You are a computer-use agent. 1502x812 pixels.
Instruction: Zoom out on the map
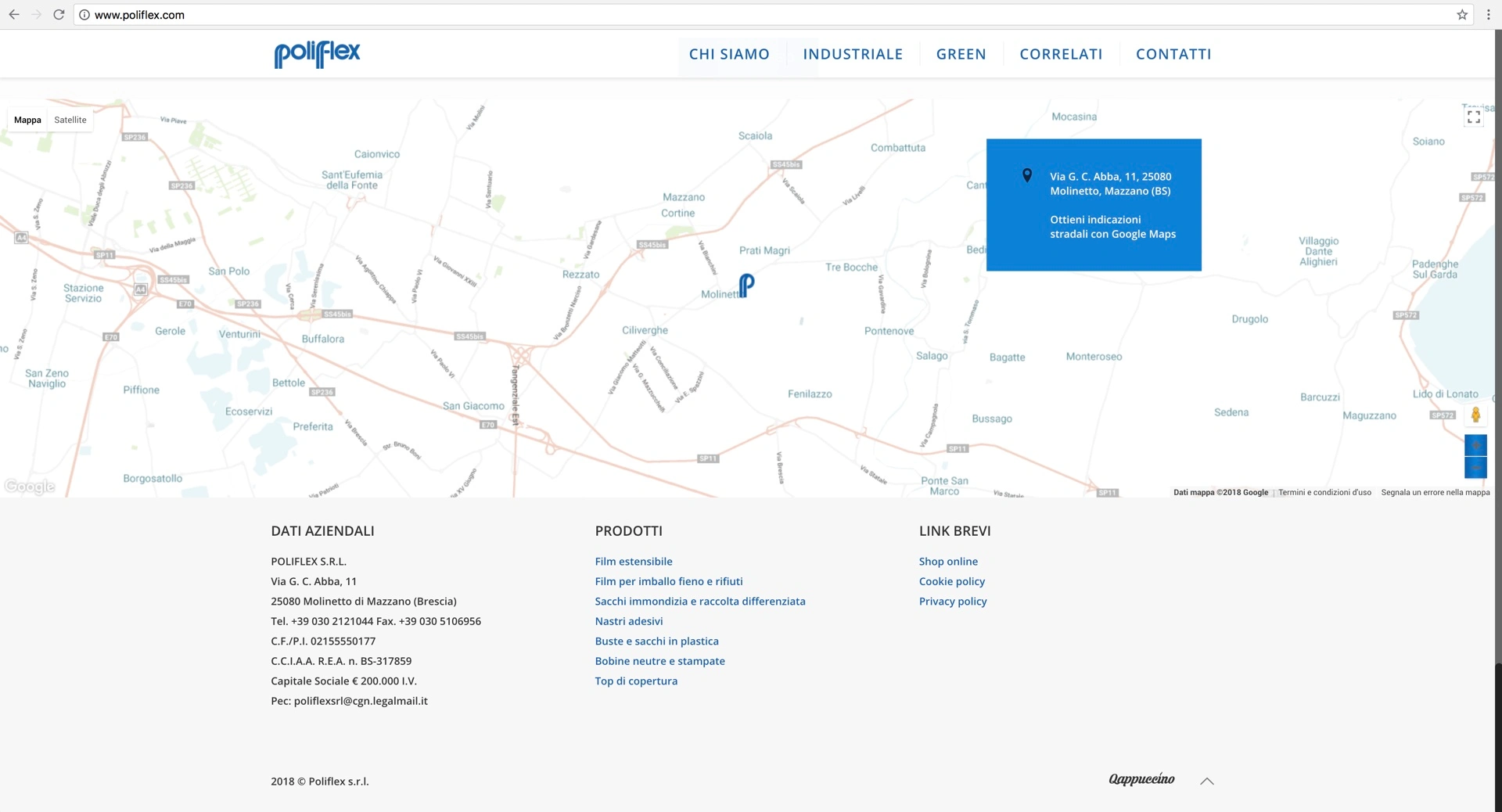point(1475,467)
